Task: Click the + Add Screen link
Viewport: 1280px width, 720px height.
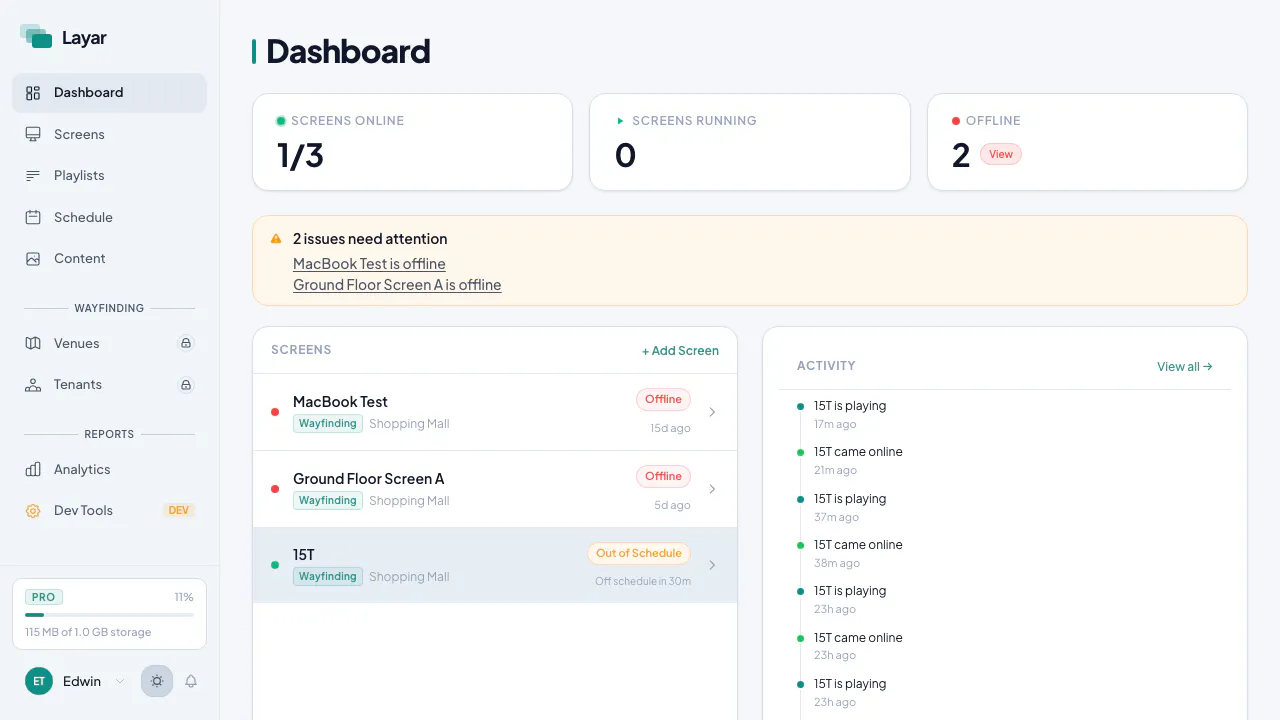Action: (x=680, y=351)
